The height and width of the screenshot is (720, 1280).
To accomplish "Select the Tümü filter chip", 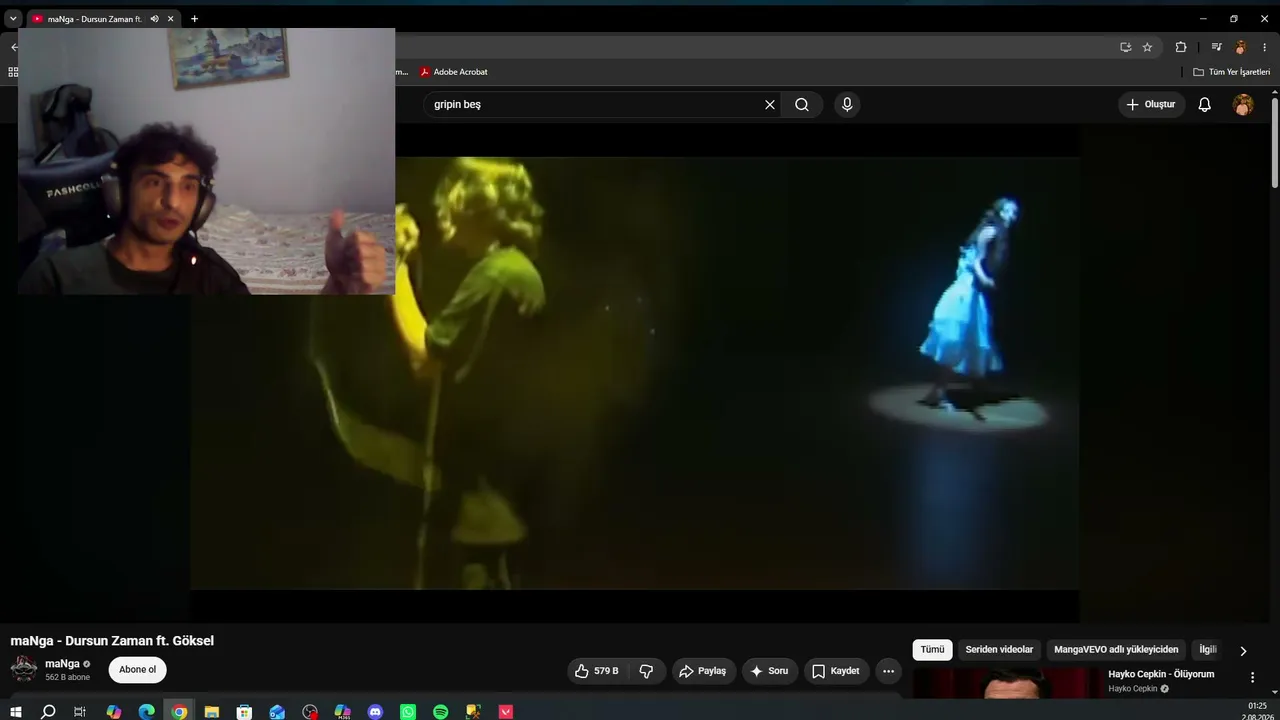I will pyautogui.click(x=932, y=650).
